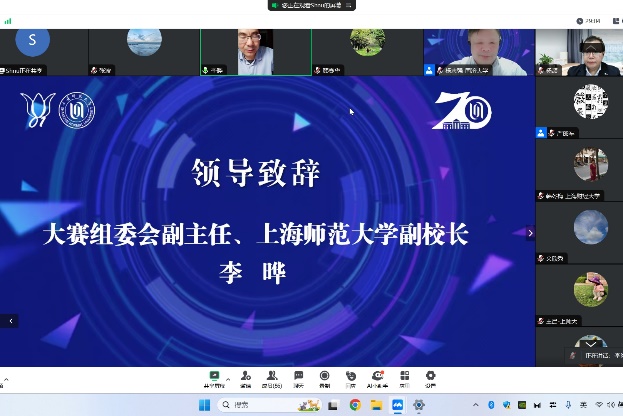This screenshot has width=623, height=416.
Task: Open the volume speaker tray icon
Action: (611, 405)
